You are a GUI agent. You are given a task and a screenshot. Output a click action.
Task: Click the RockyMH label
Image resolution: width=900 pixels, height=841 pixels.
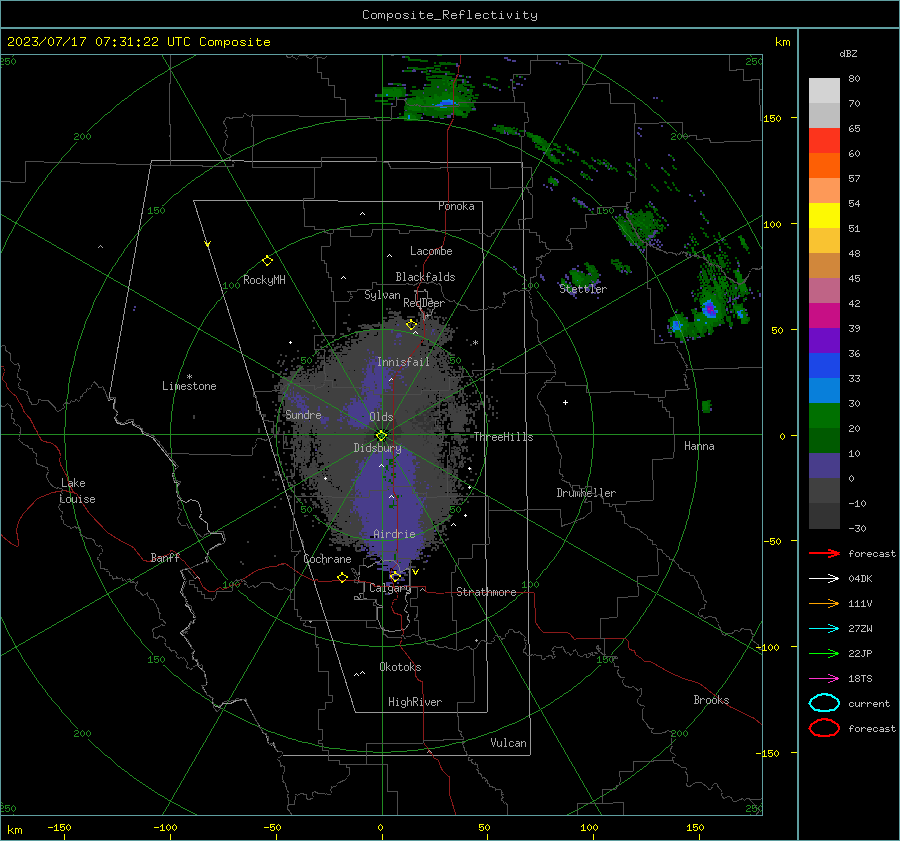pyautogui.click(x=264, y=280)
